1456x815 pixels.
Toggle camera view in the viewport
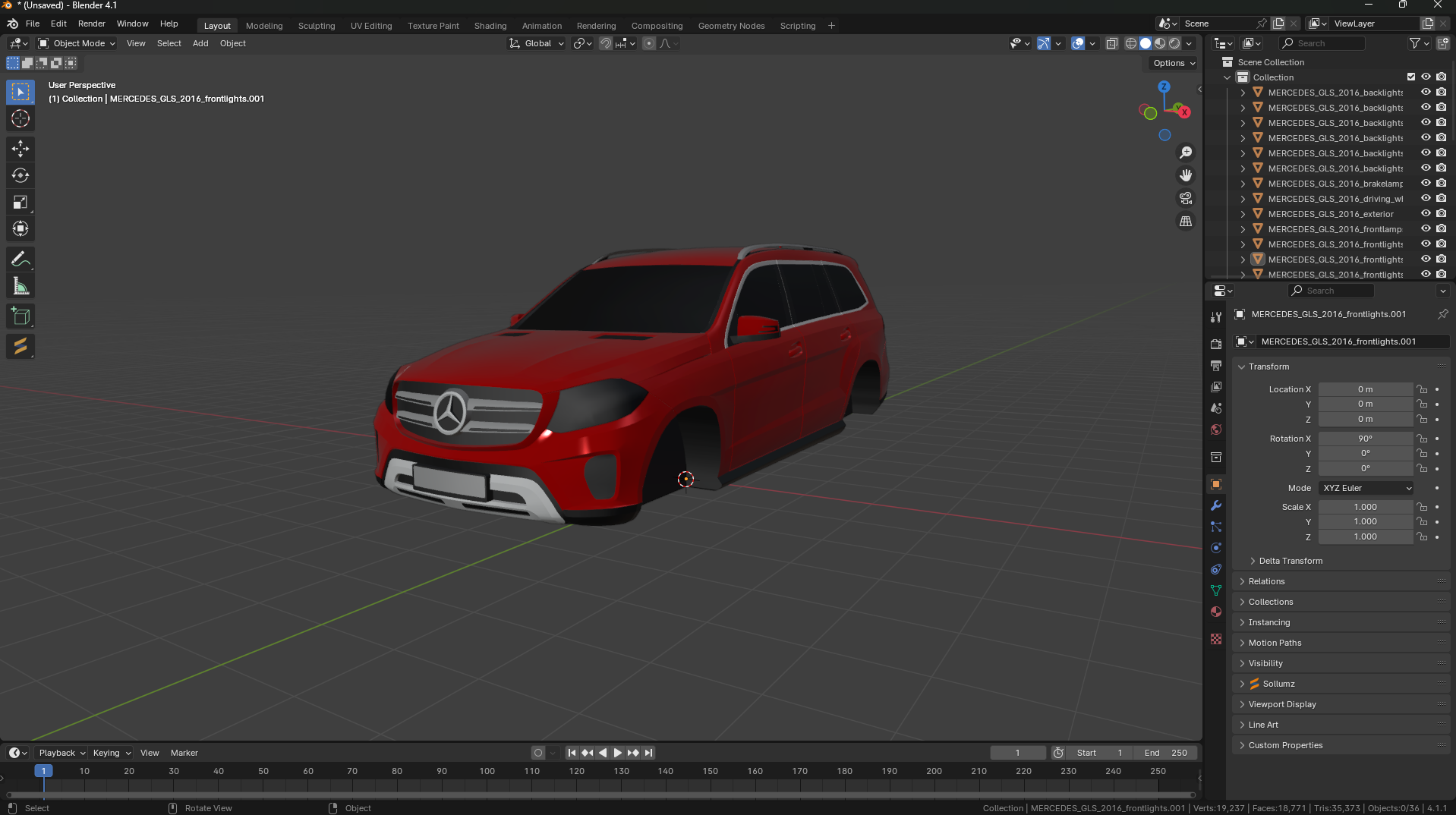(x=1186, y=198)
